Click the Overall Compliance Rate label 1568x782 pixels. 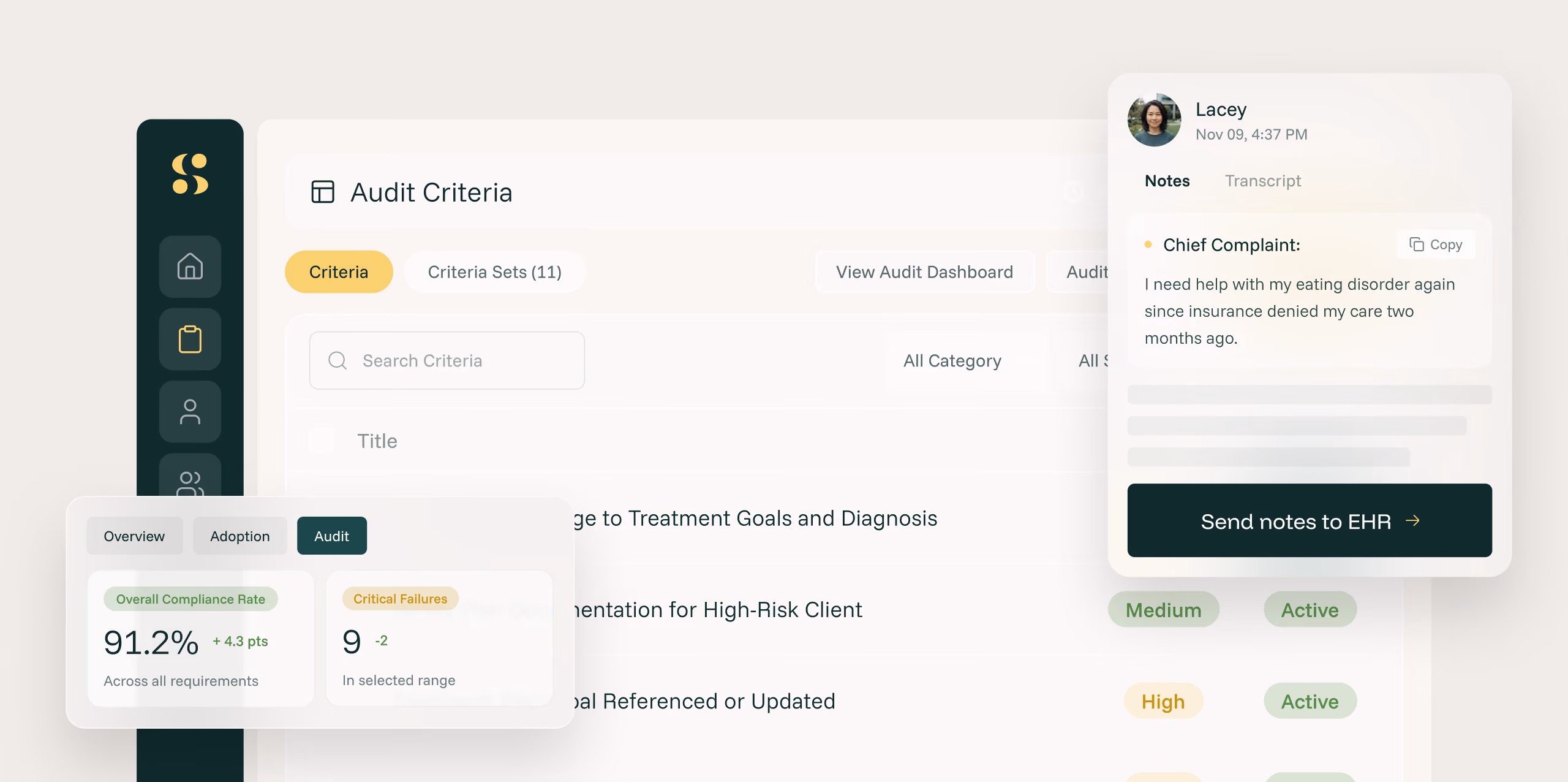pyautogui.click(x=190, y=599)
